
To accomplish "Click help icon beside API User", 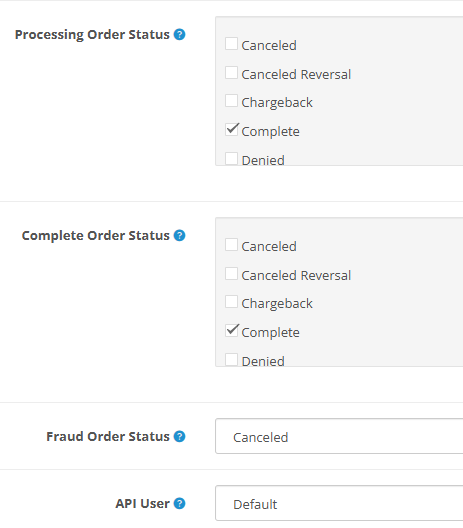I will [x=179, y=503].
